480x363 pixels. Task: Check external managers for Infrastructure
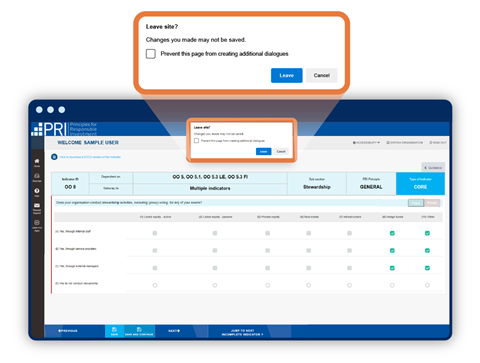(x=349, y=268)
